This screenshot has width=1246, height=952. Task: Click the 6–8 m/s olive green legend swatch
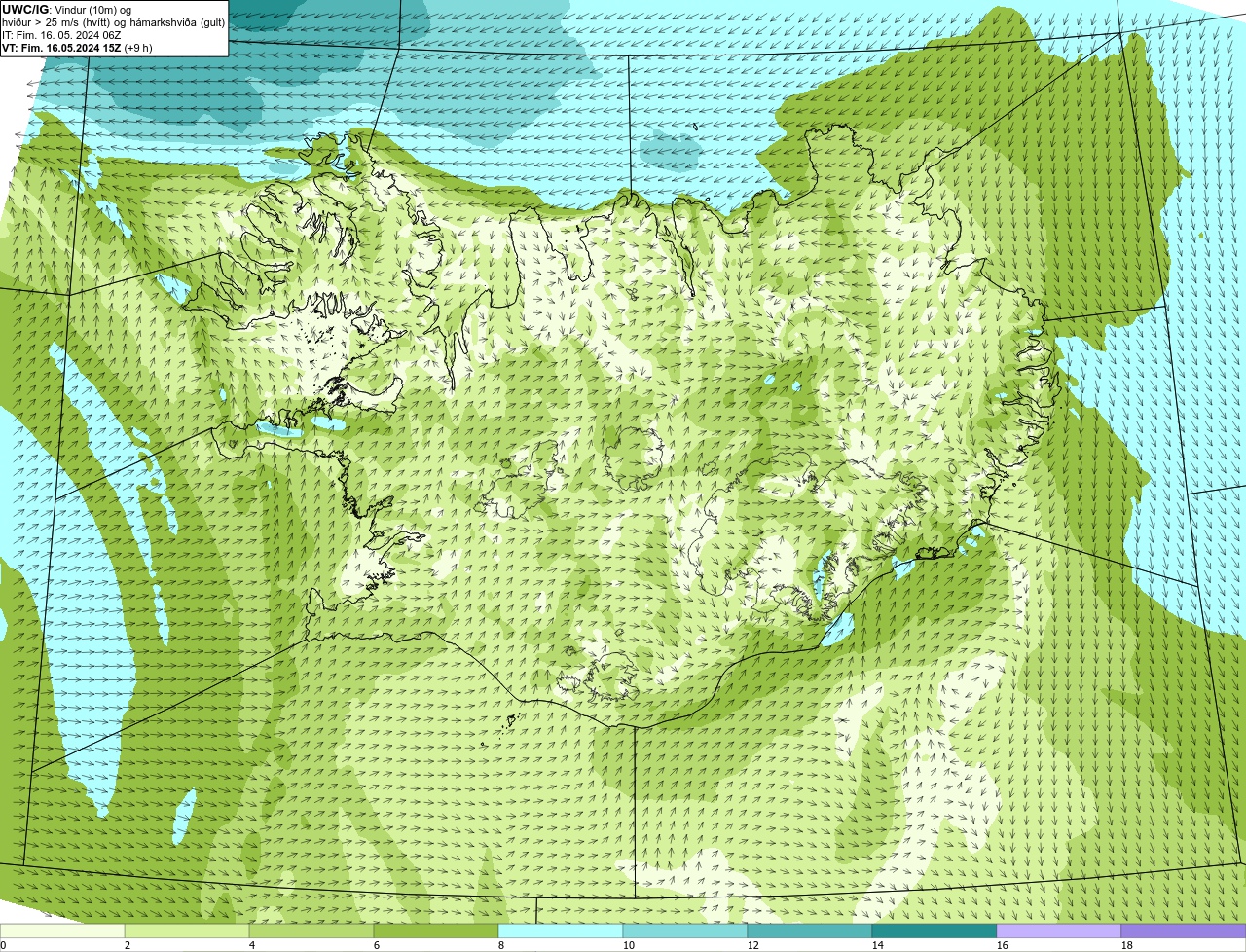click(436, 931)
